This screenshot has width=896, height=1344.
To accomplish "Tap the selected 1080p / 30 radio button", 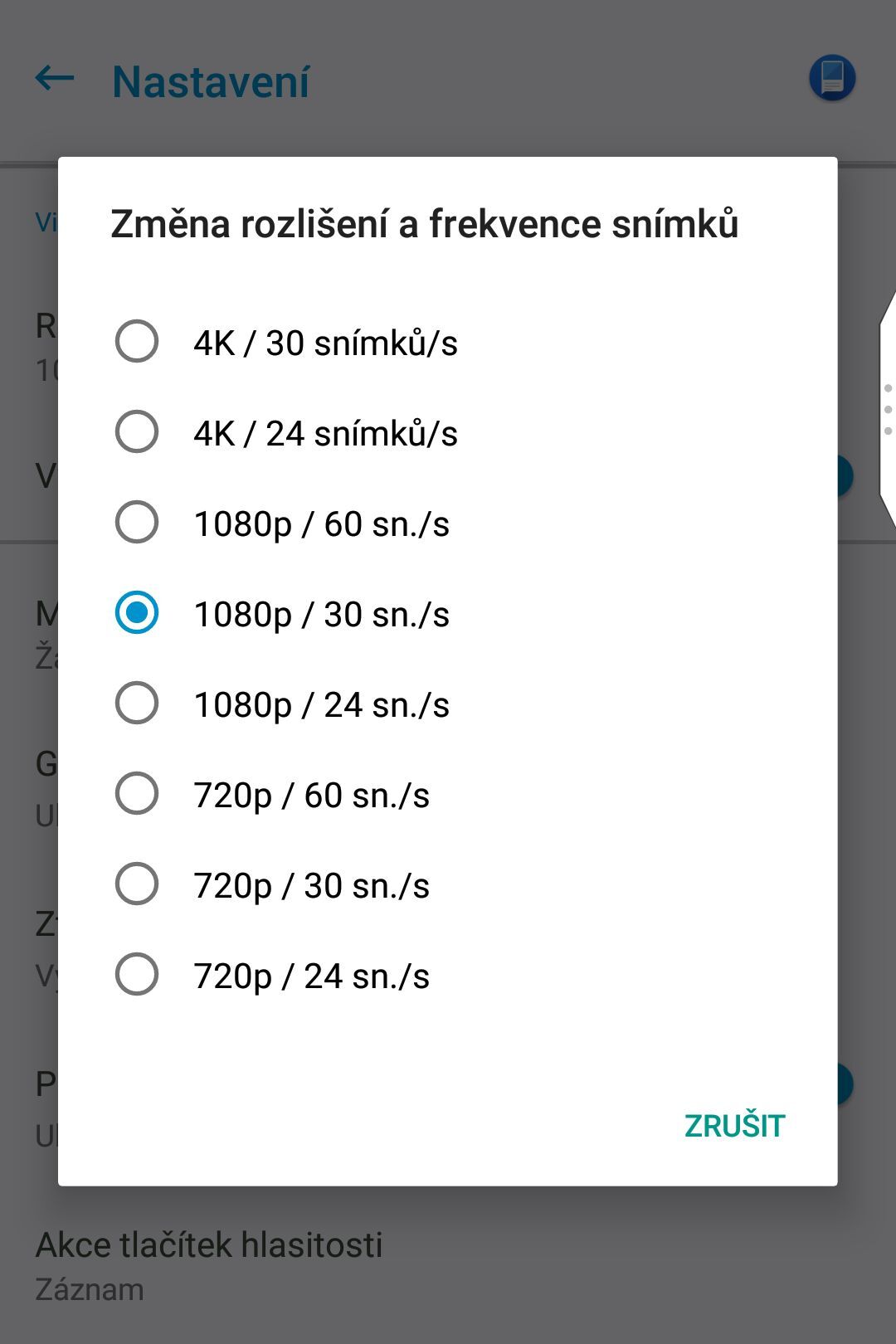I will point(137,613).
